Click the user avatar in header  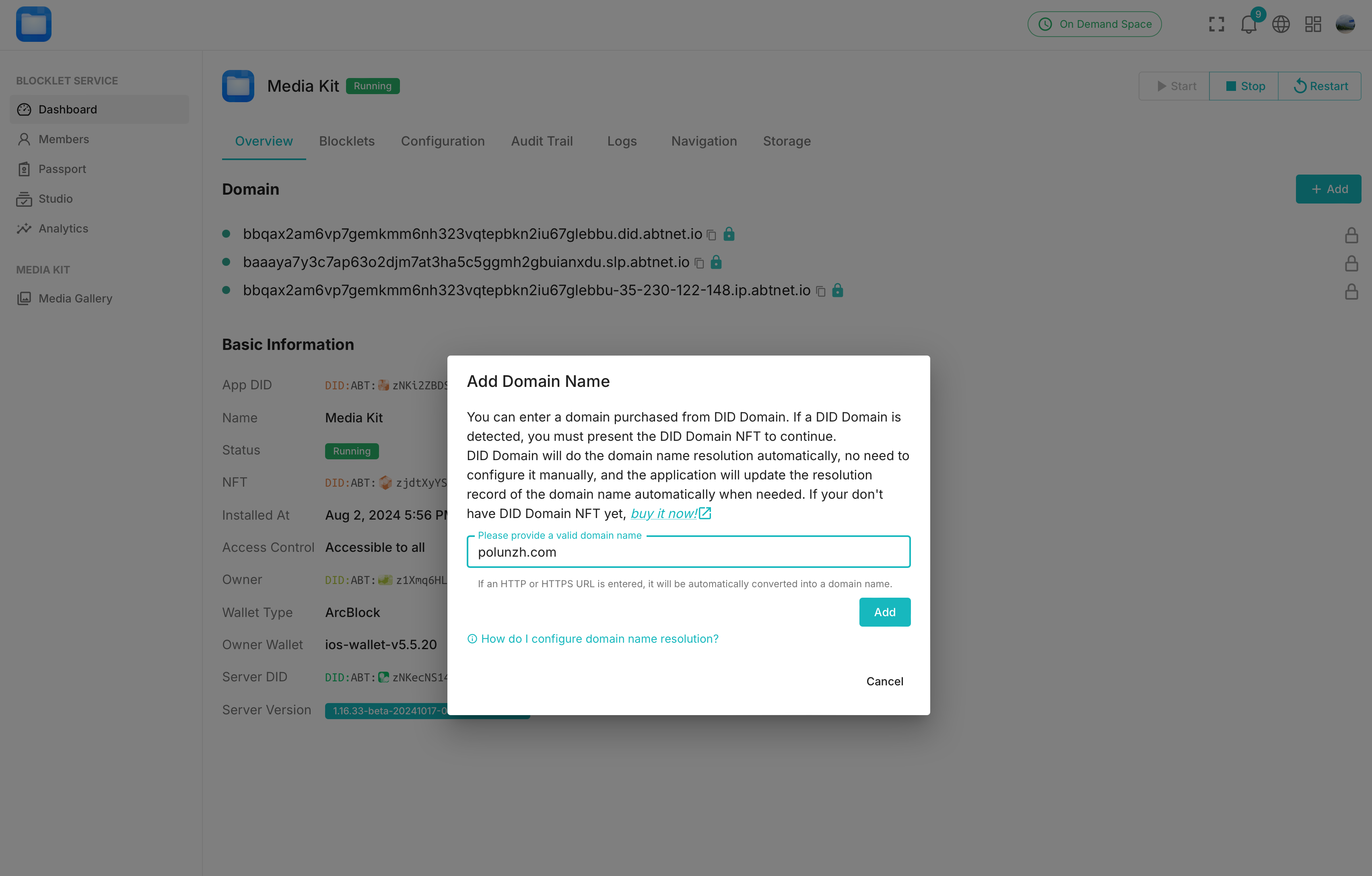point(1345,24)
